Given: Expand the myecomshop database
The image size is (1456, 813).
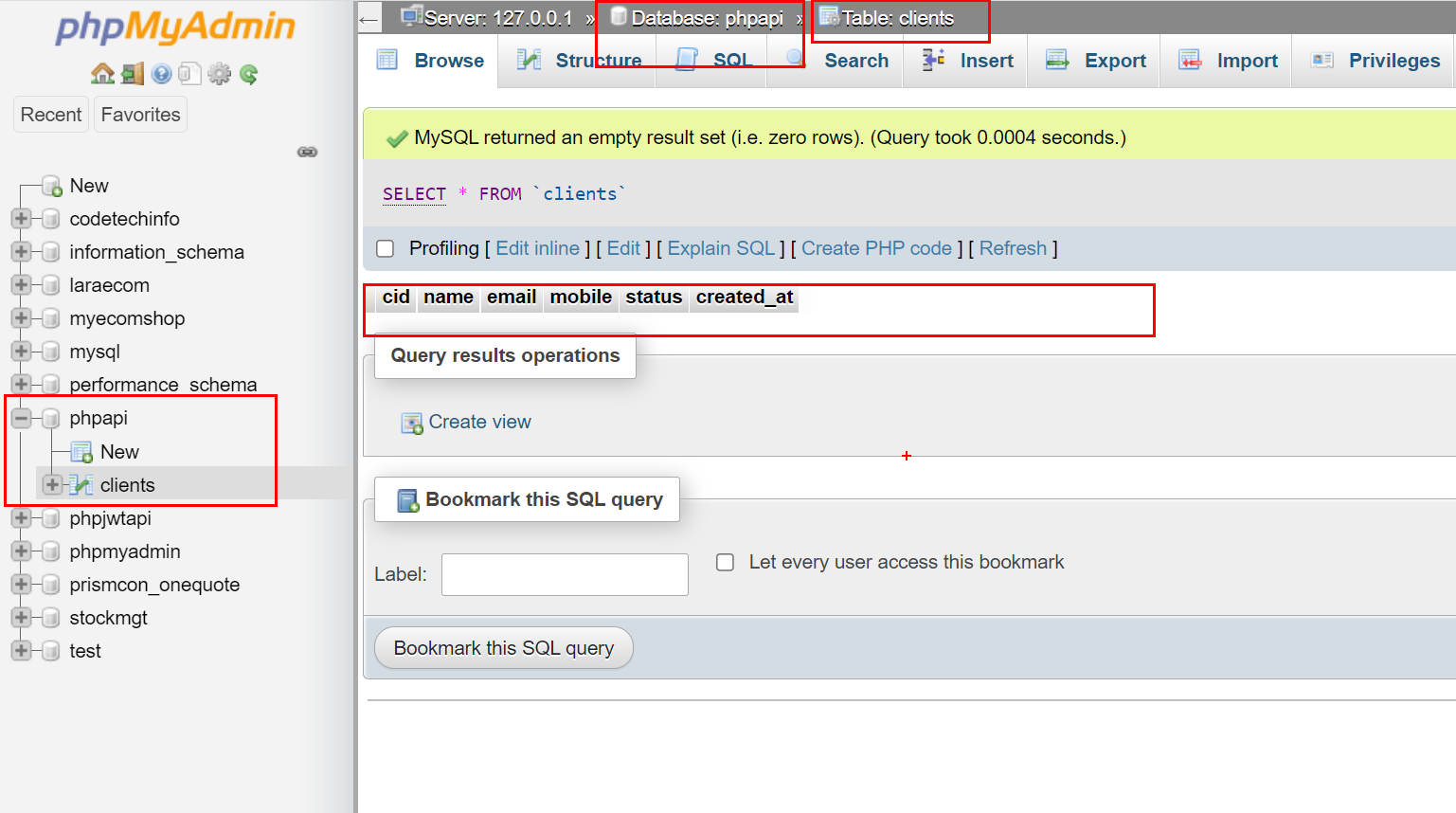Looking at the screenshot, I should point(21,318).
